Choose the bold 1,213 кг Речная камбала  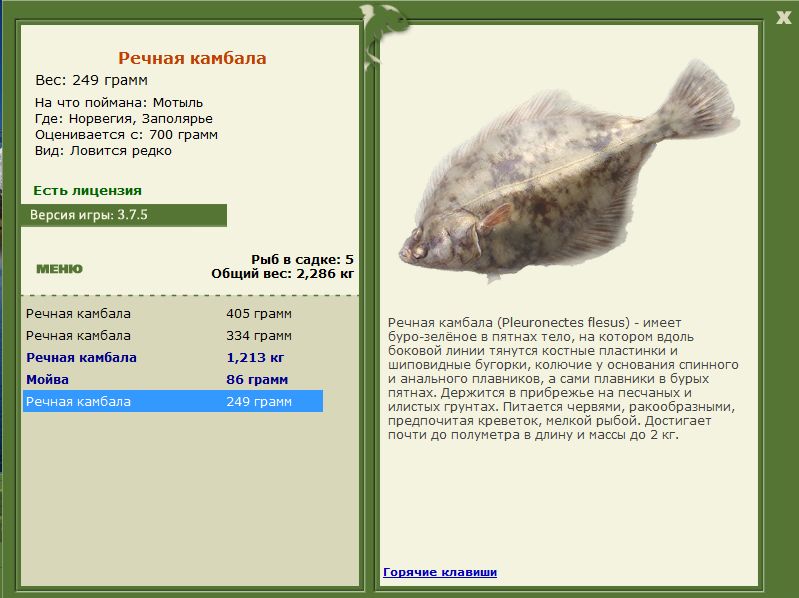pyautogui.click(x=173, y=358)
